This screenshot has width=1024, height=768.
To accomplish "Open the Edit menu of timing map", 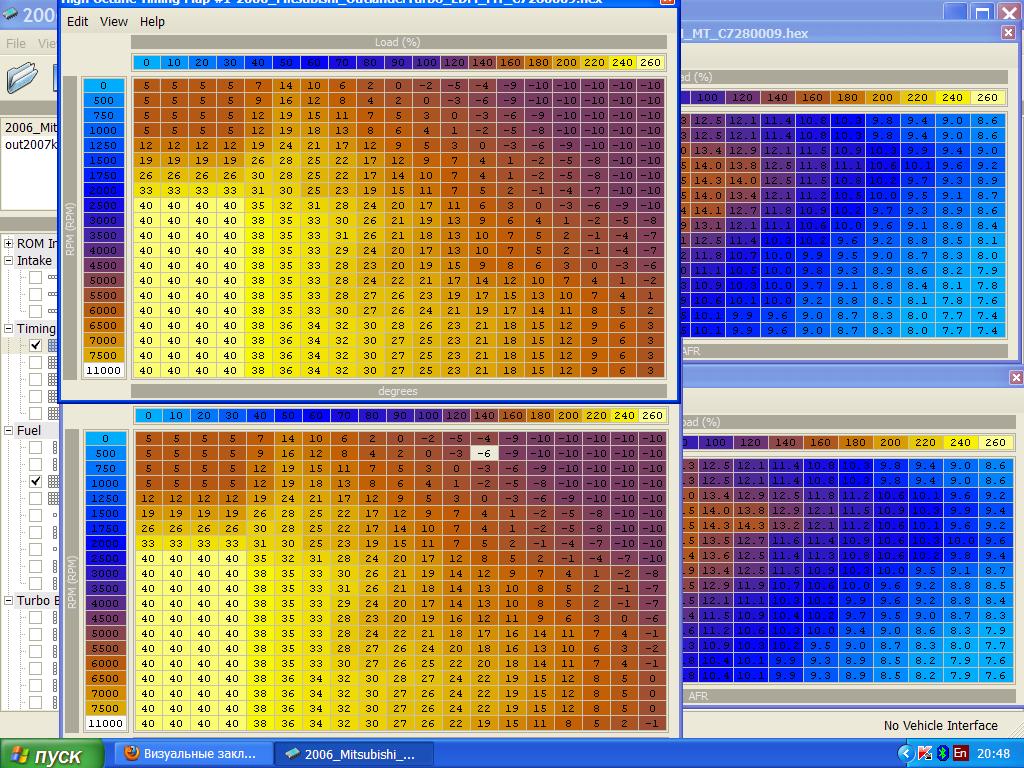I will pyautogui.click(x=77, y=21).
